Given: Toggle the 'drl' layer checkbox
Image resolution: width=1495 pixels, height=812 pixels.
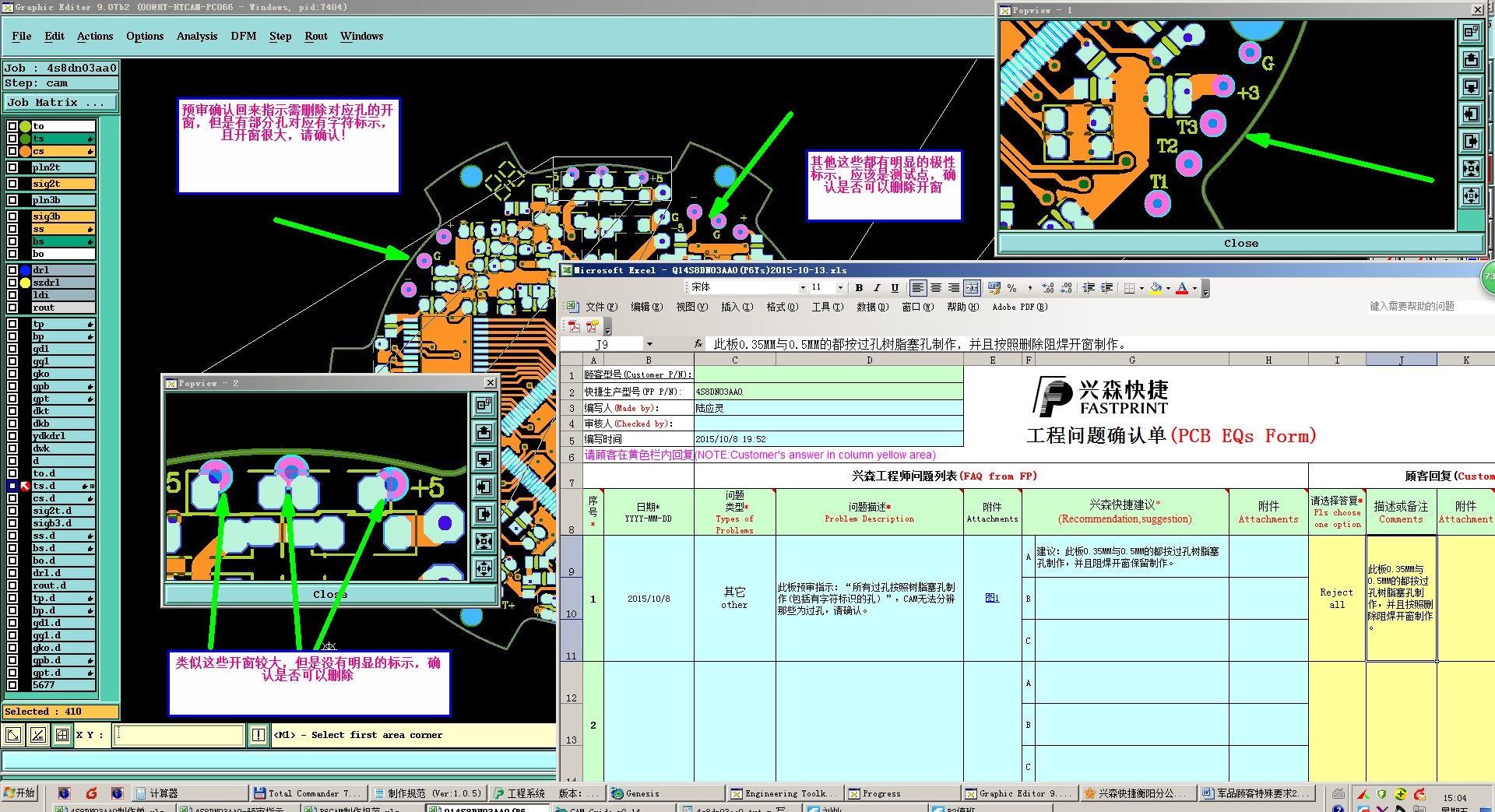Looking at the screenshot, I should tap(12, 270).
